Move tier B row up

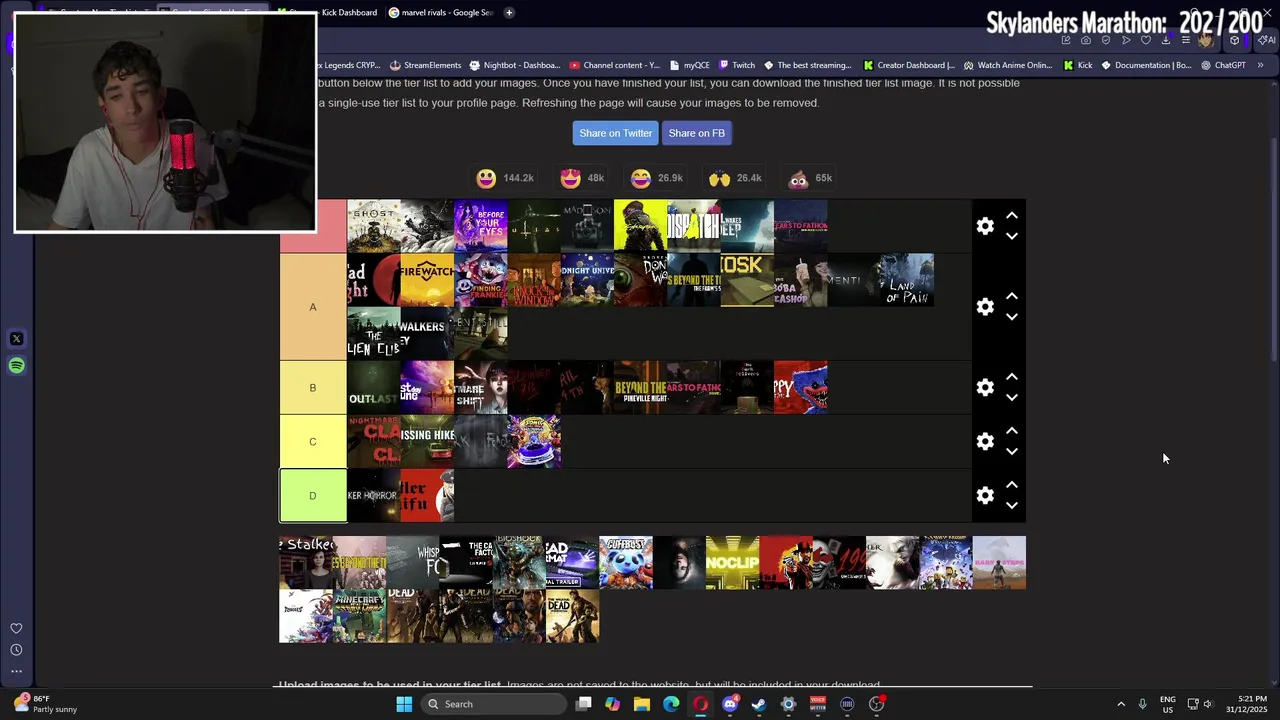tap(1012, 377)
